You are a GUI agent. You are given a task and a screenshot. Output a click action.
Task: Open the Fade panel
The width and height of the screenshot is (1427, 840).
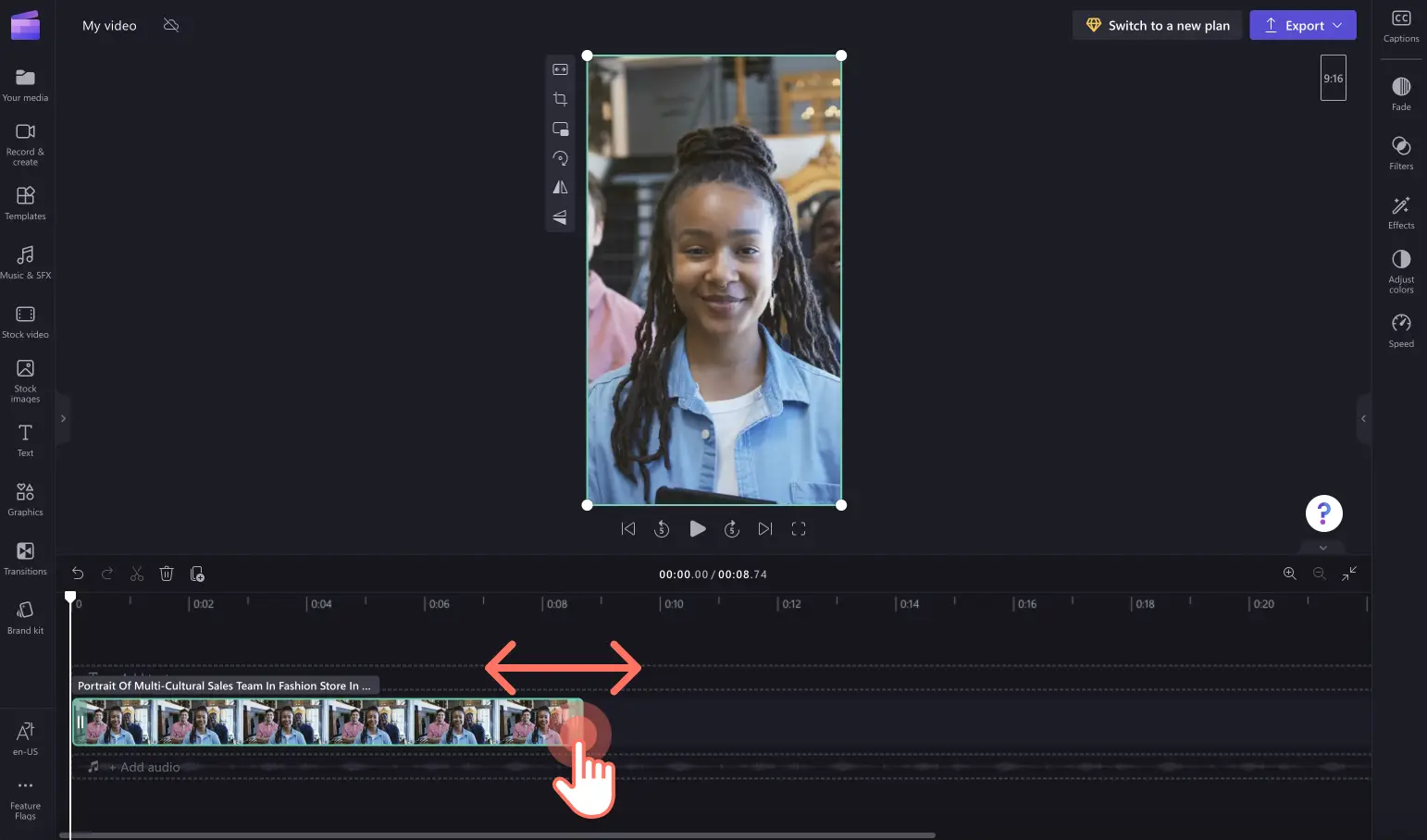click(1401, 94)
